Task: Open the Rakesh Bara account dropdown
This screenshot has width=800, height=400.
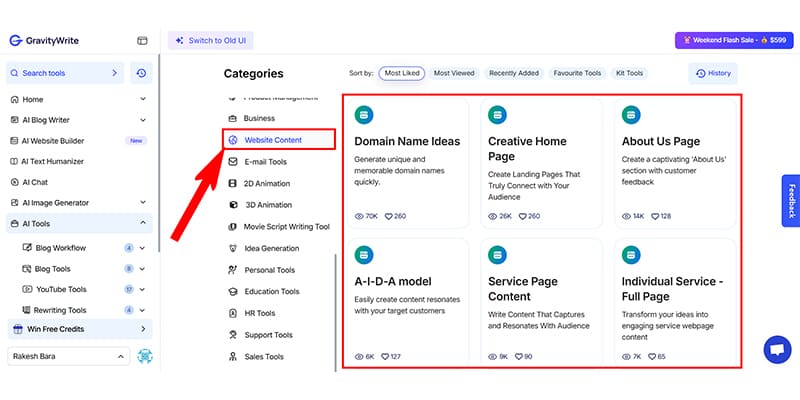Action: pos(68,356)
